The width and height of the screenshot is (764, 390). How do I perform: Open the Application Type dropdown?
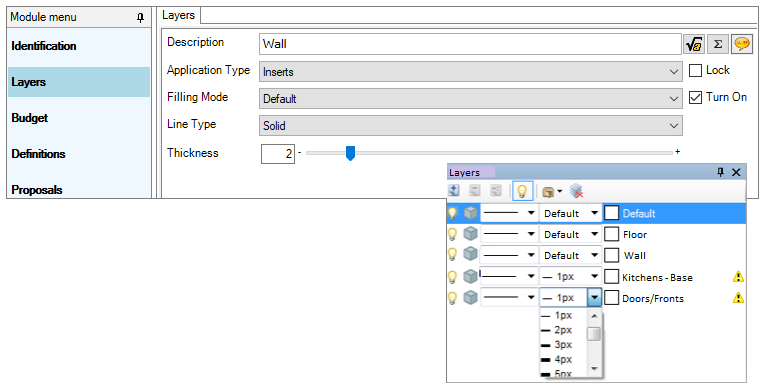click(471, 72)
